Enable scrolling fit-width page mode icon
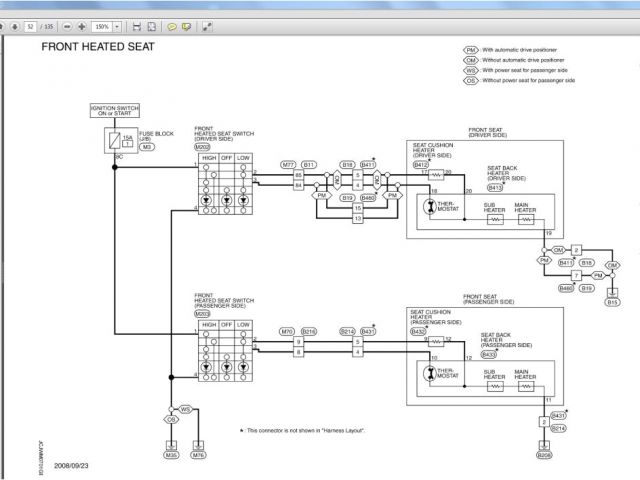 [136, 26]
